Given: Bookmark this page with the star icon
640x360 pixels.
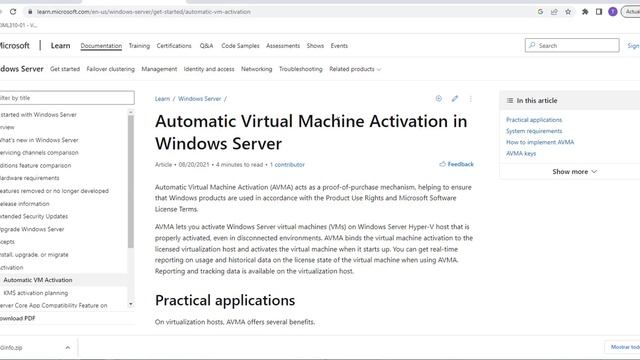Looking at the screenshot, I should [x=568, y=12].
